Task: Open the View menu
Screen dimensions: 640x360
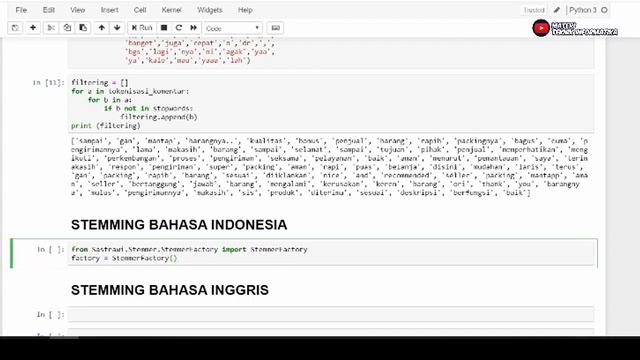Action: (77, 10)
